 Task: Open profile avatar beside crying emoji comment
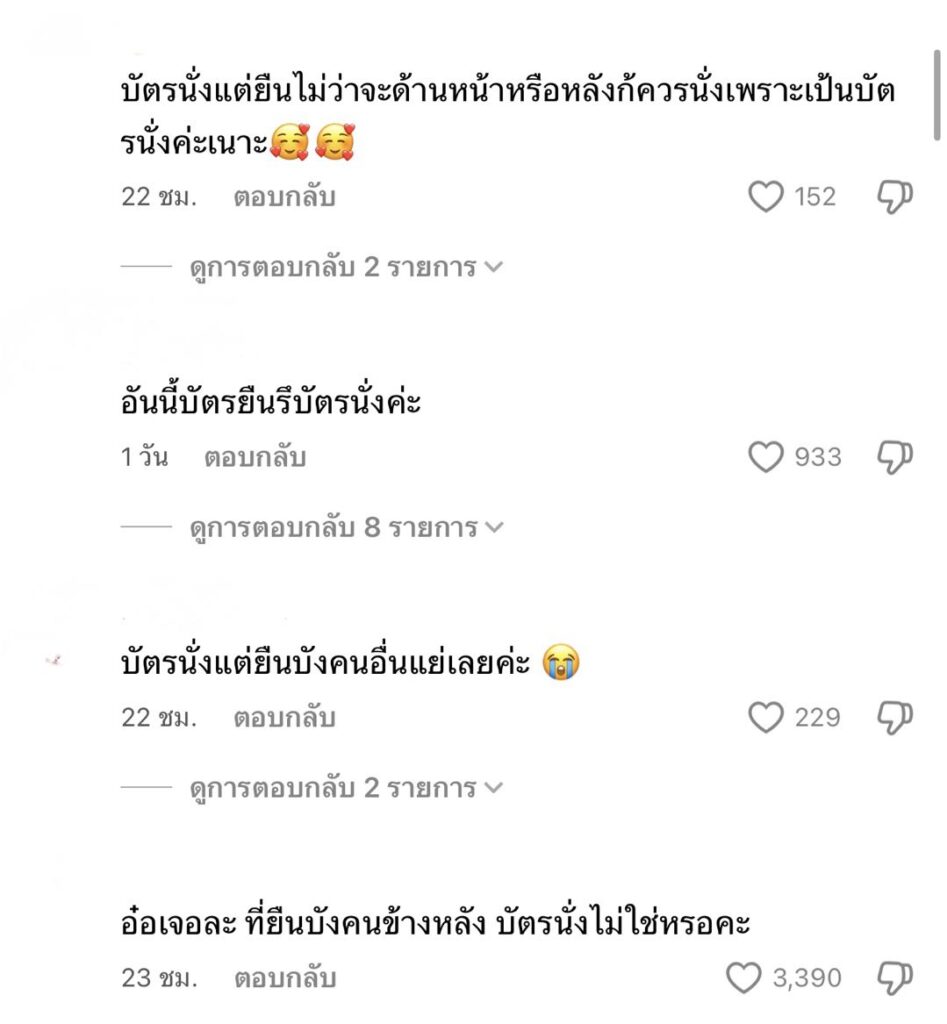pos(56,662)
